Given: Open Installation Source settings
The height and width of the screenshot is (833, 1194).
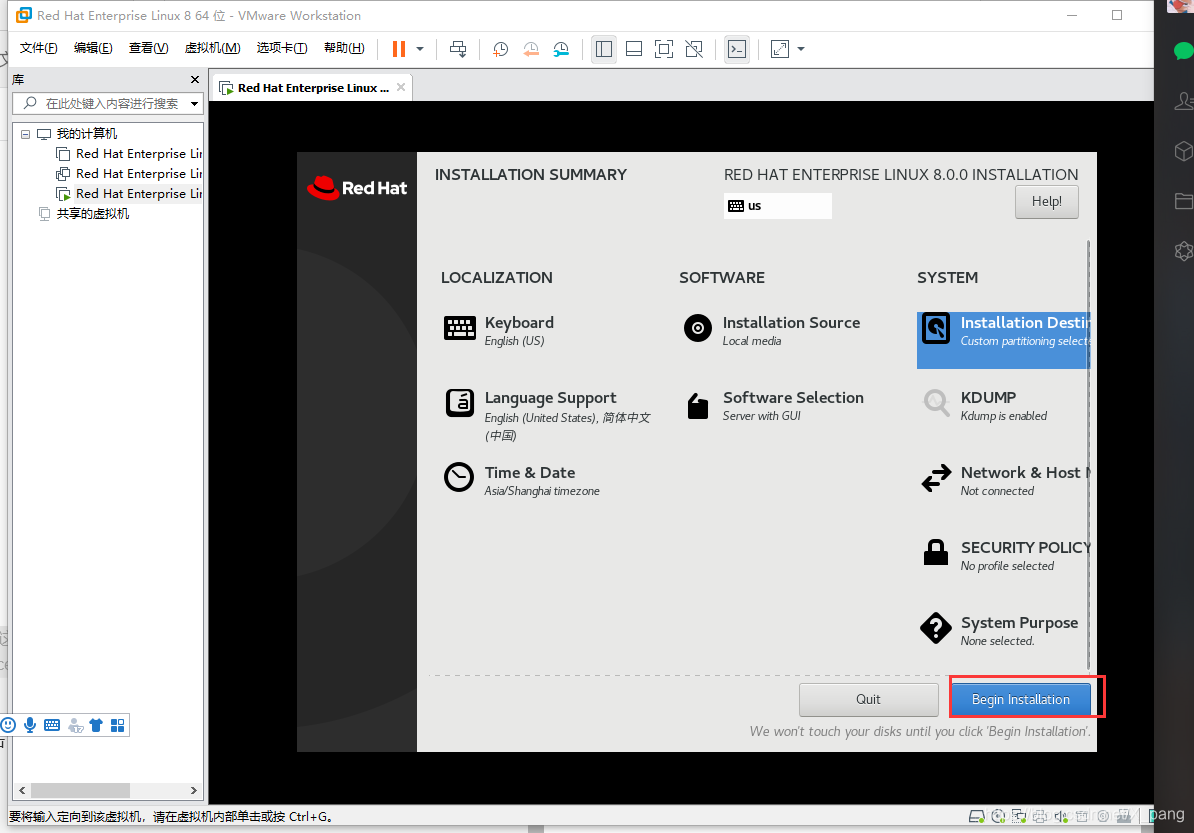Looking at the screenshot, I should pyautogui.click(x=772, y=330).
